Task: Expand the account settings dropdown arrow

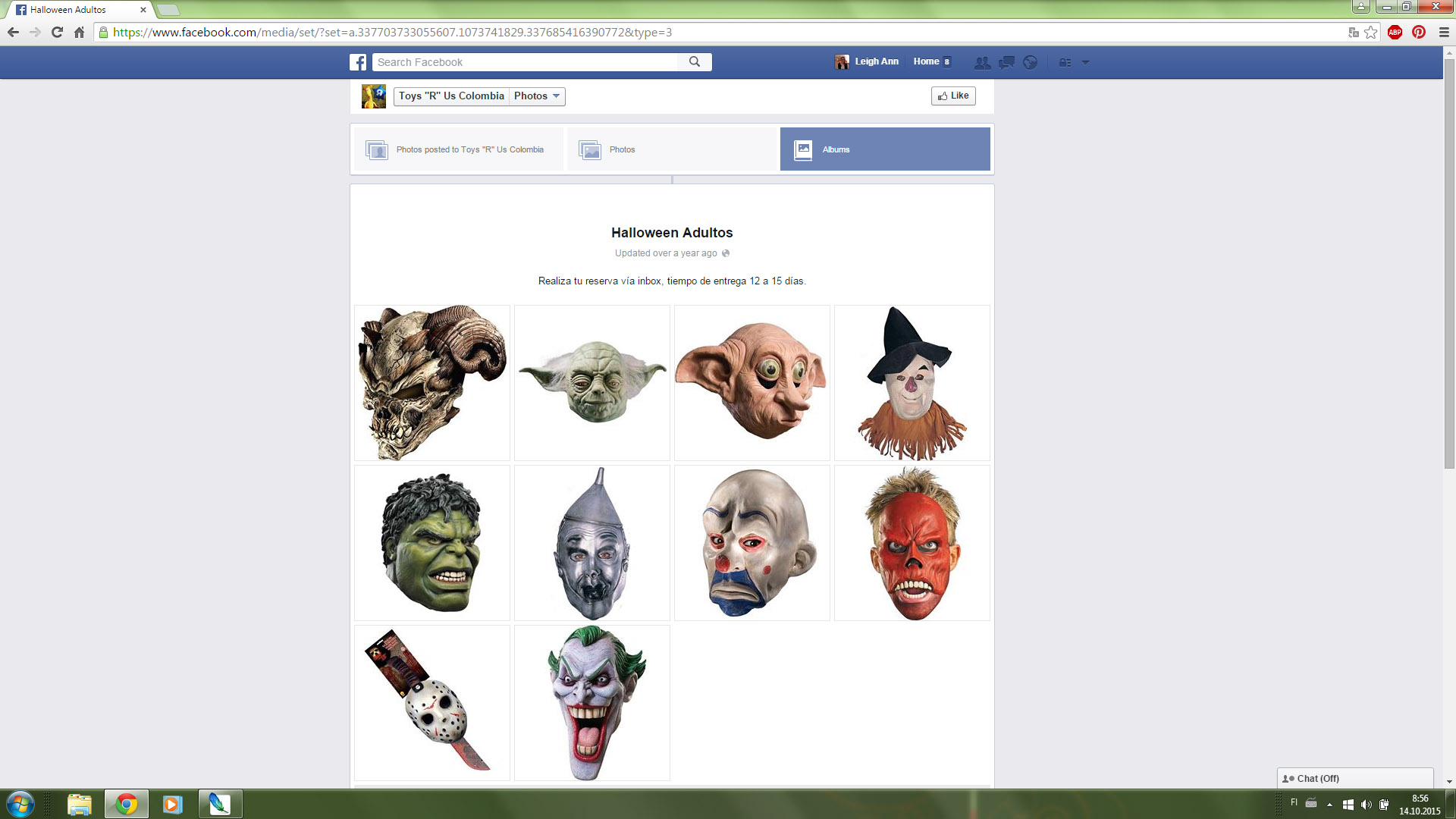Action: tap(1085, 62)
